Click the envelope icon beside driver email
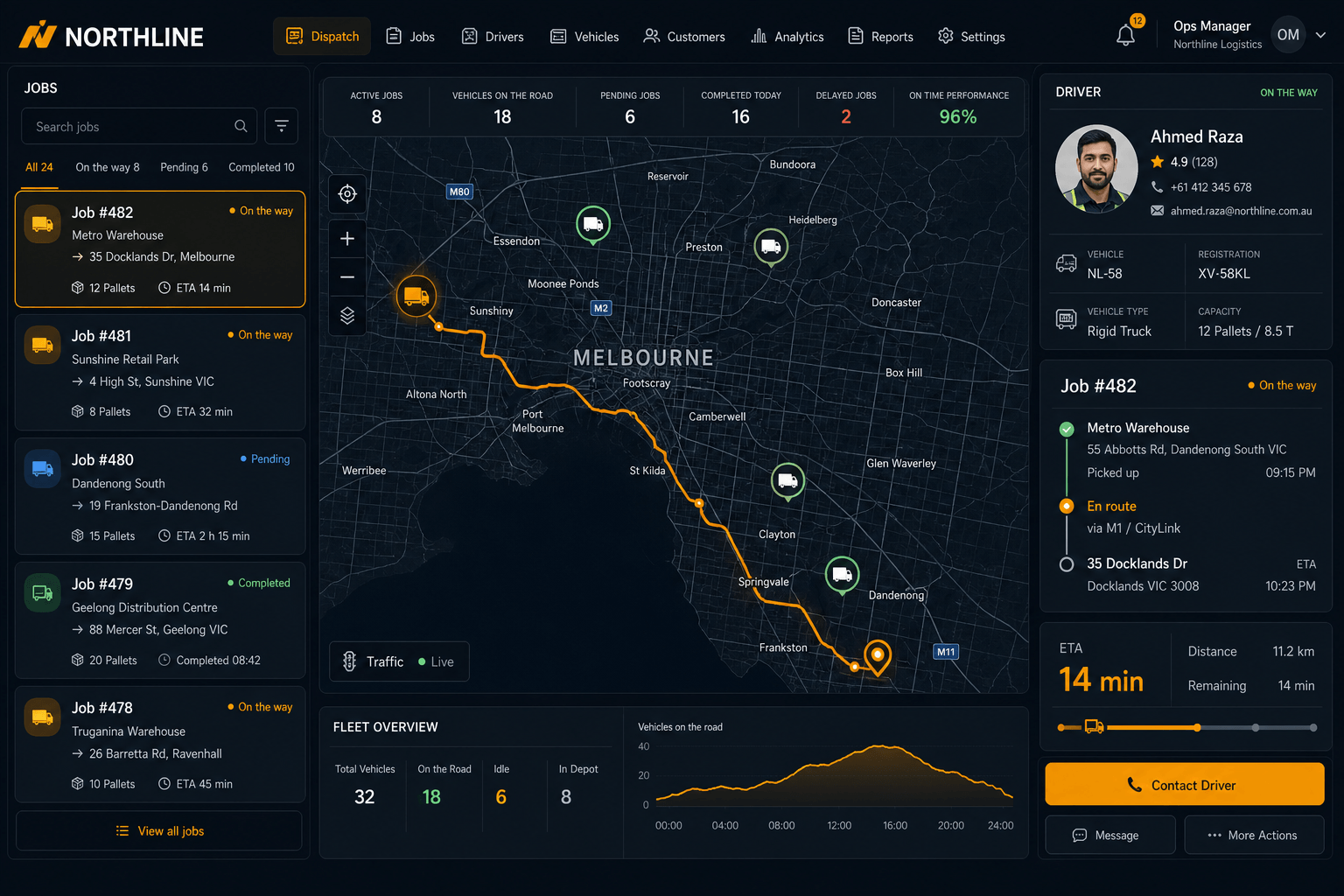This screenshot has height=896, width=1344. click(1157, 211)
